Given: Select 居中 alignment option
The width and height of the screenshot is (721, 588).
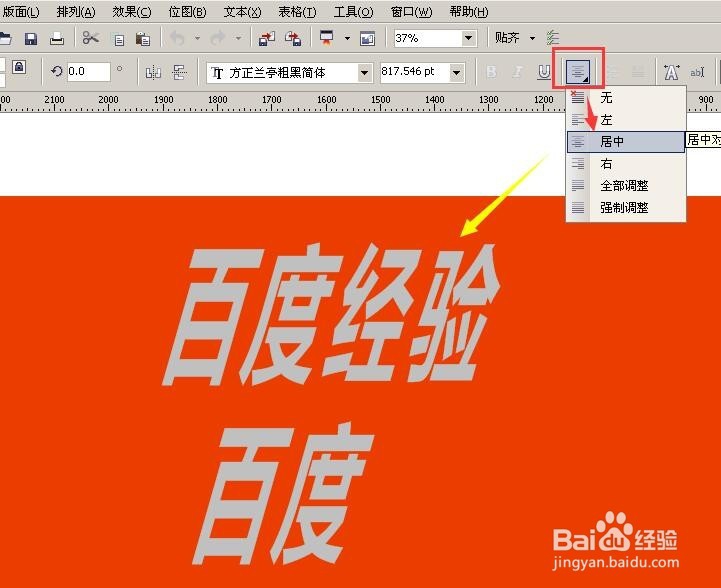Looking at the screenshot, I should click(x=626, y=142).
